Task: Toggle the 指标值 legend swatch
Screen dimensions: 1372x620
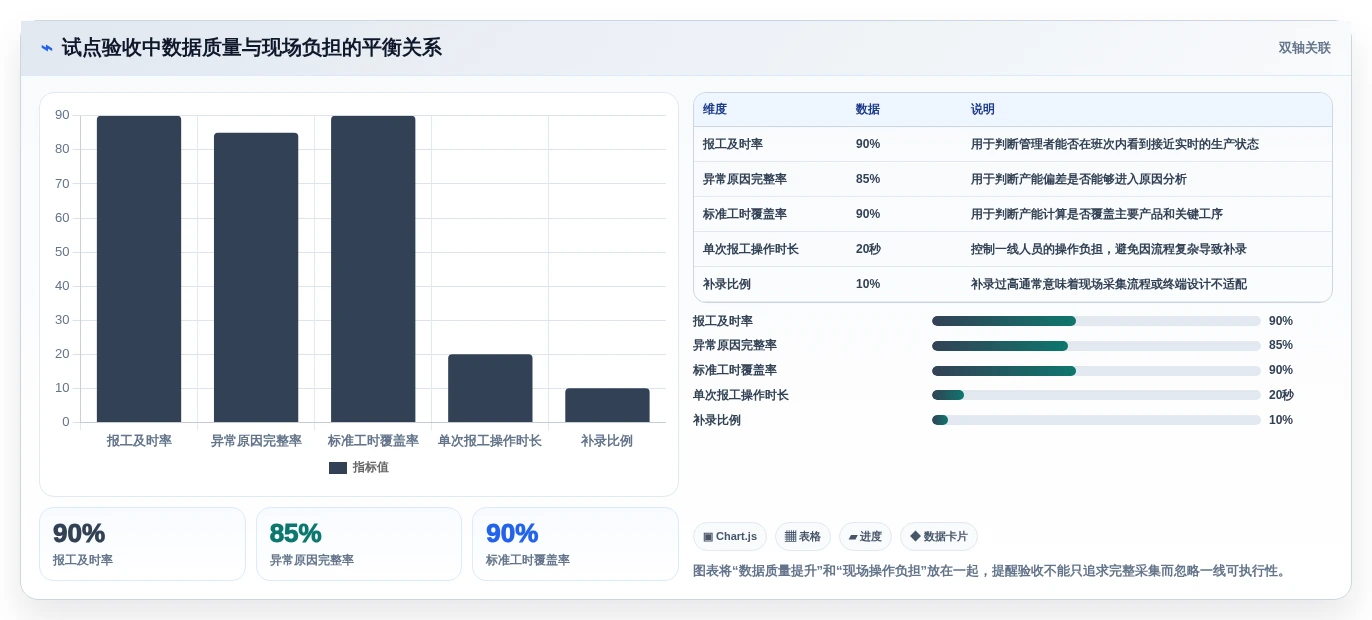Action: [x=338, y=468]
